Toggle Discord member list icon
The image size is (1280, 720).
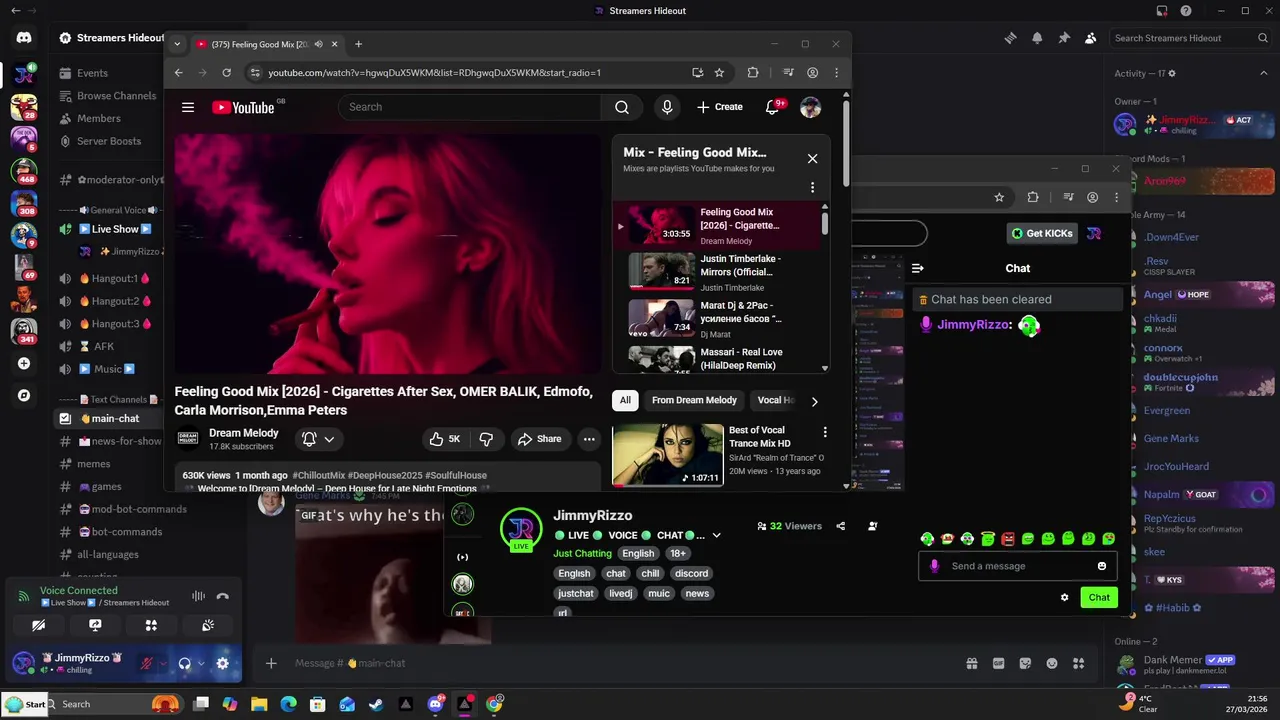pyautogui.click(x=1090, y=38)
